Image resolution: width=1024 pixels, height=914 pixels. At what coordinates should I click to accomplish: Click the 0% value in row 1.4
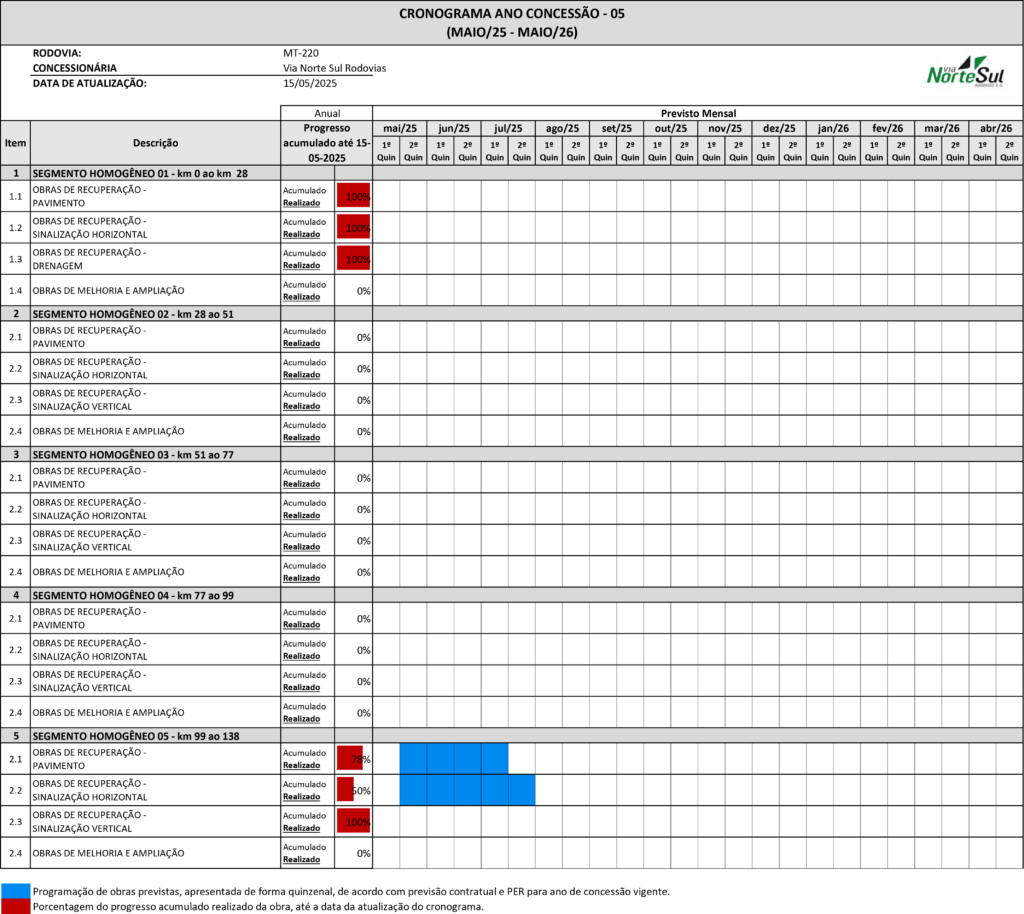pyautogui.click(x=364, y=291)
